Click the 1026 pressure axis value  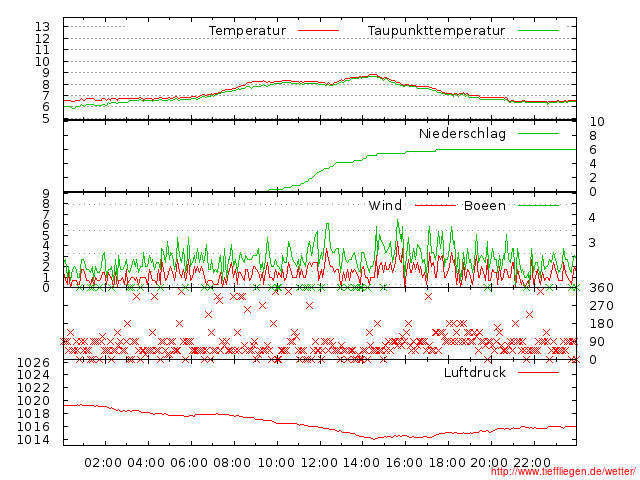pos(33,362)
